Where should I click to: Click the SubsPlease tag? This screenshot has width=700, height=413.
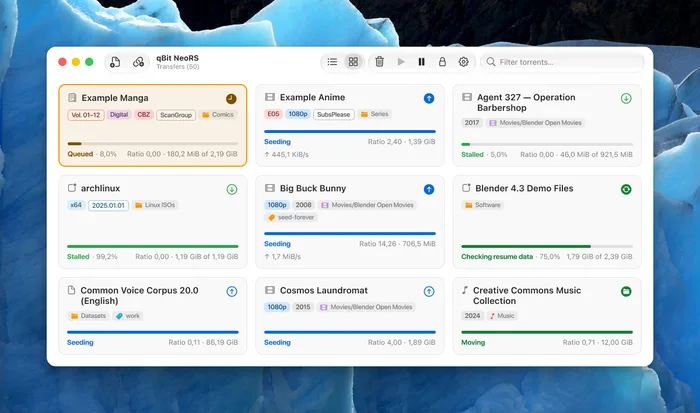(333, 114)
